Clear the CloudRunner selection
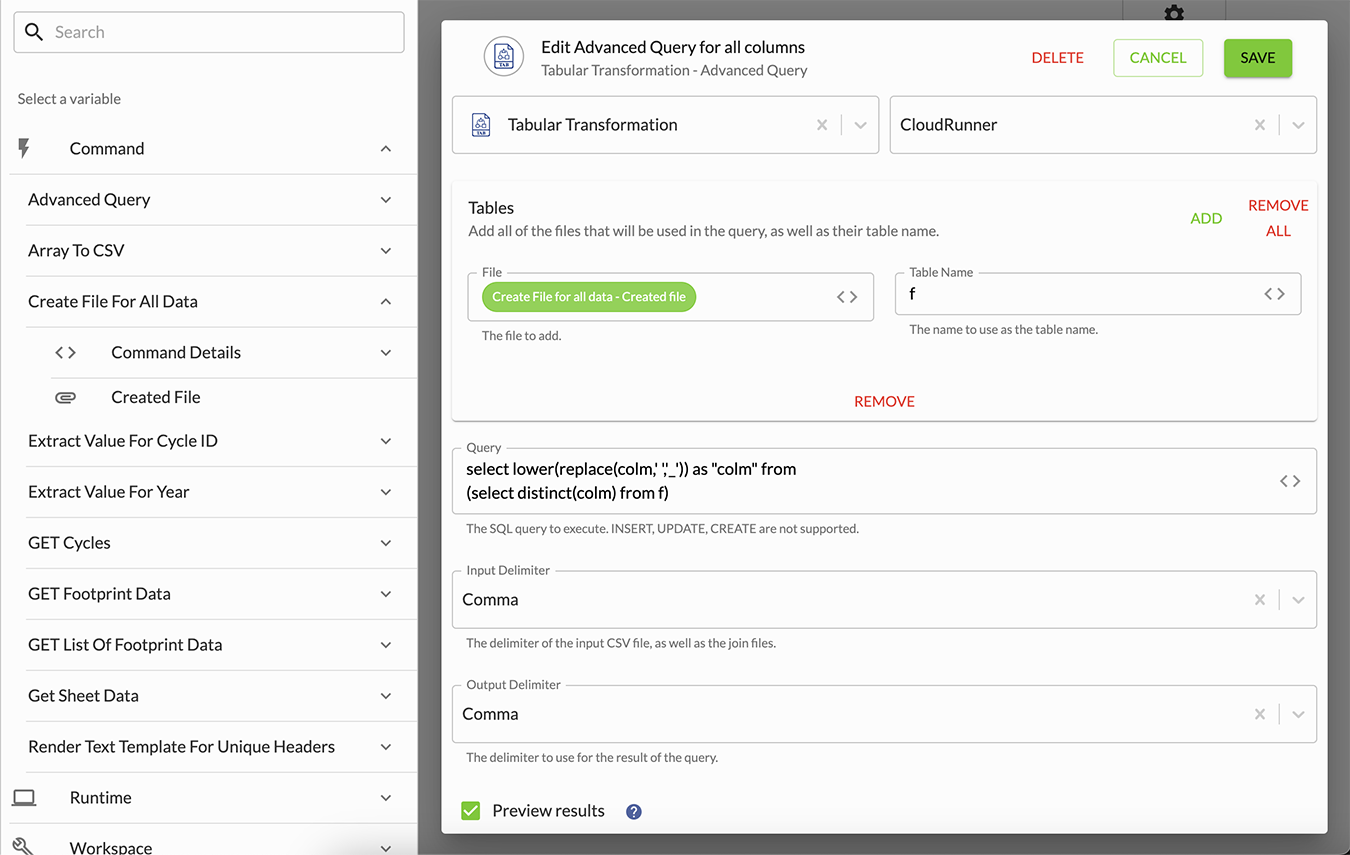 click(x=1260, y=125)
